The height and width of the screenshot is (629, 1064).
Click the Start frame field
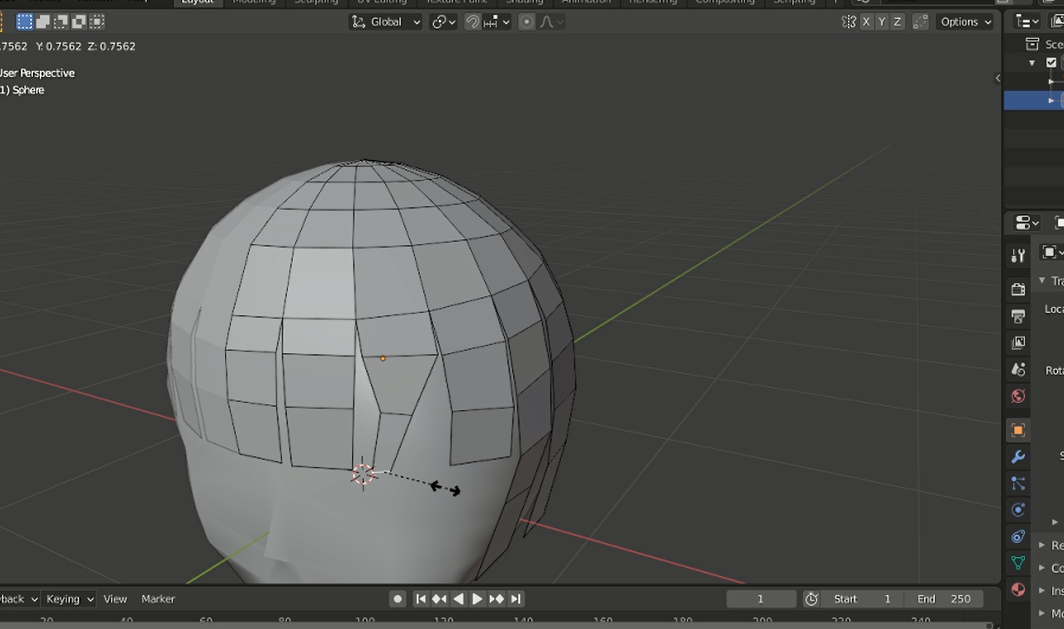[864, 598]
